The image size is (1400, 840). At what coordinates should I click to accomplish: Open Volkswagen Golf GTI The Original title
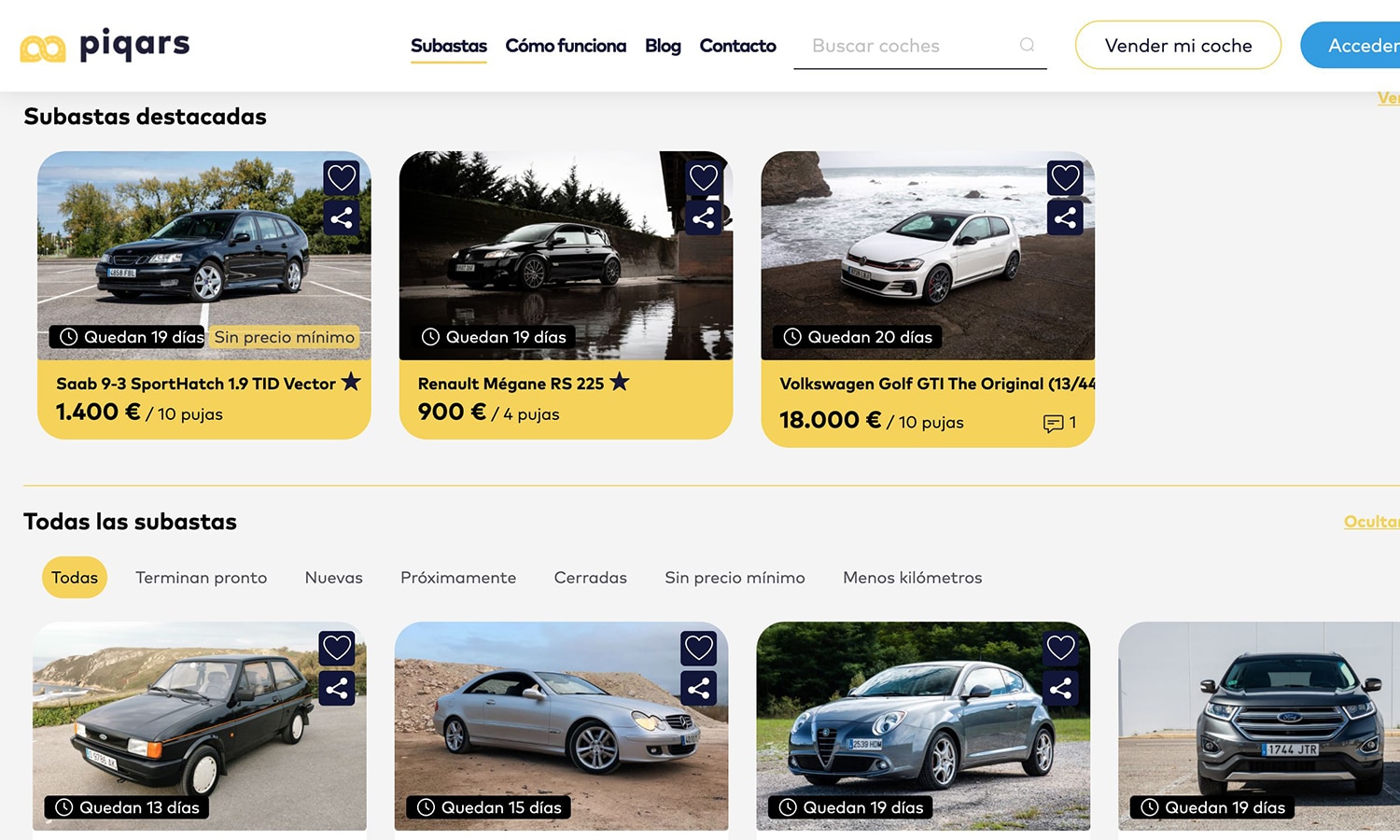[x=937, y=384]
